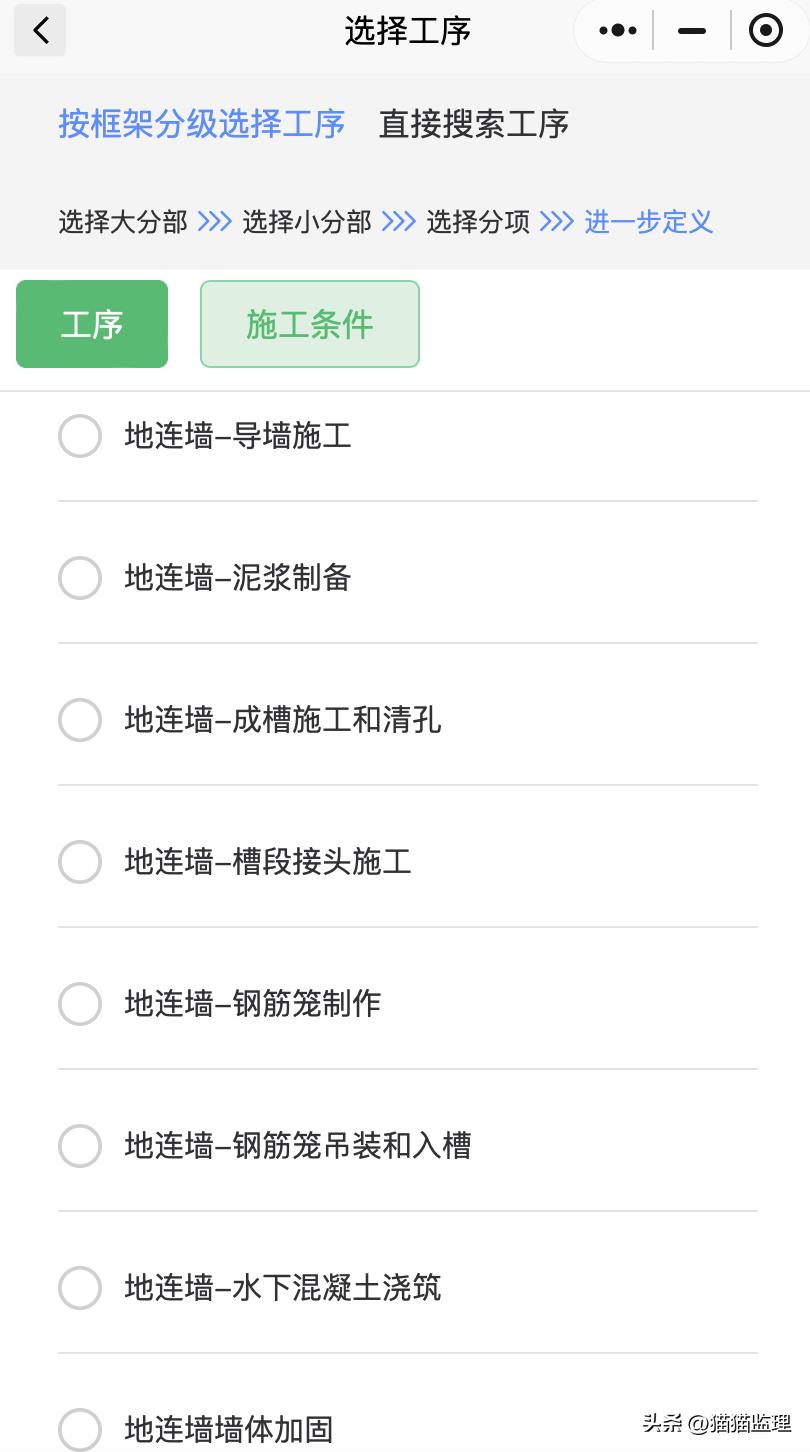Click the 施工条件 button
Screen dimensions: 810x1452
(x=310, y=324)
